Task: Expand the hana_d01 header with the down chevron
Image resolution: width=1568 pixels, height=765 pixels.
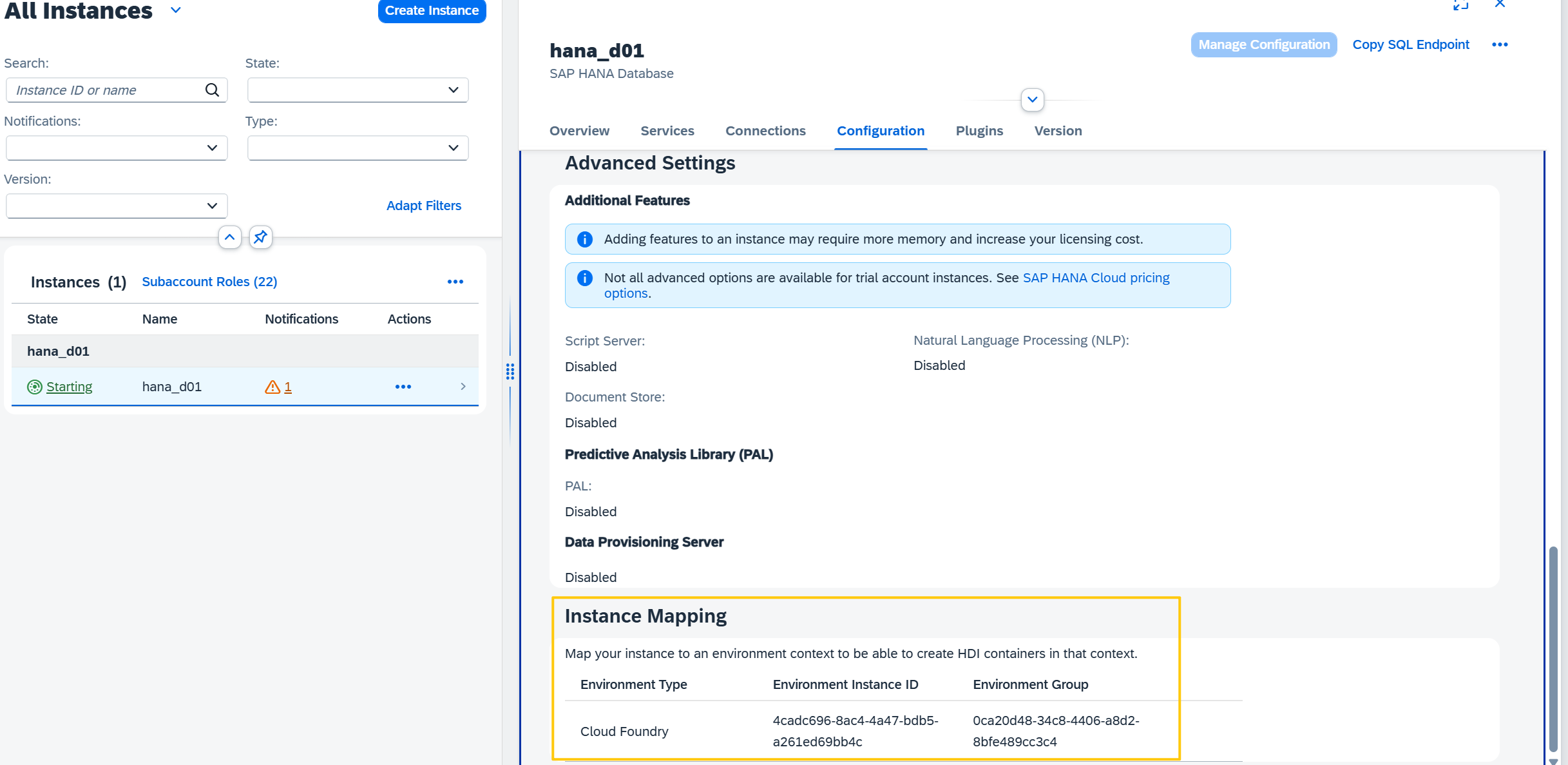Action: coord(1033,100)
